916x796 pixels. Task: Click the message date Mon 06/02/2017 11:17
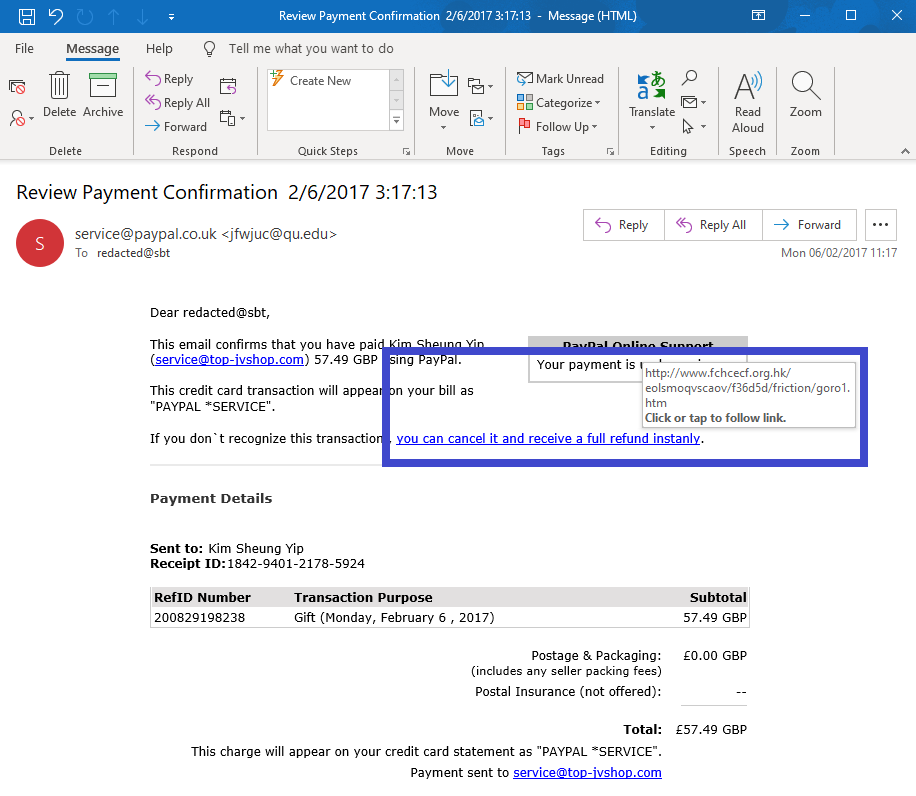[839, 253]
